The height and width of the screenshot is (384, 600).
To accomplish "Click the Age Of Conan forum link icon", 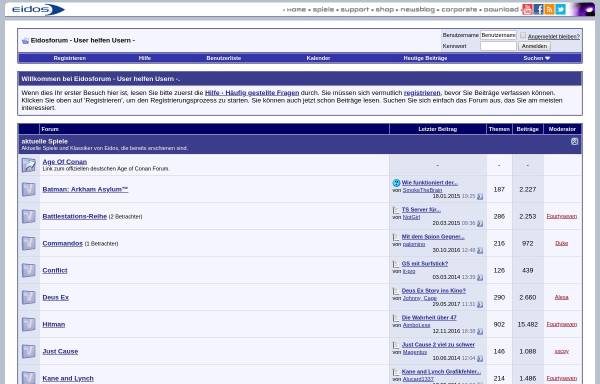I will pos(29,165).
